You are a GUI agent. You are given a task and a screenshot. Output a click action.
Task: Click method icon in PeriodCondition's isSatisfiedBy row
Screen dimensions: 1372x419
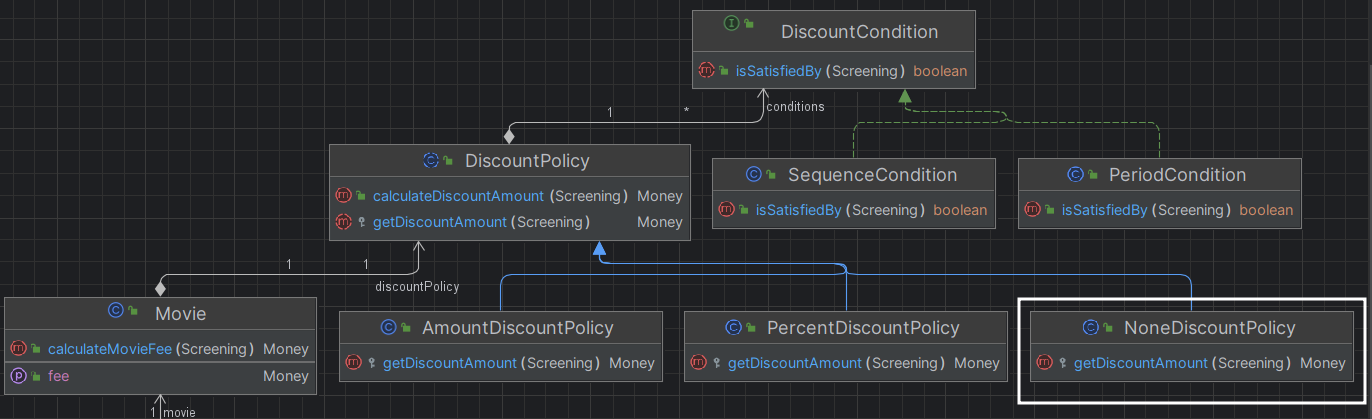click(x=1032, y=210)
